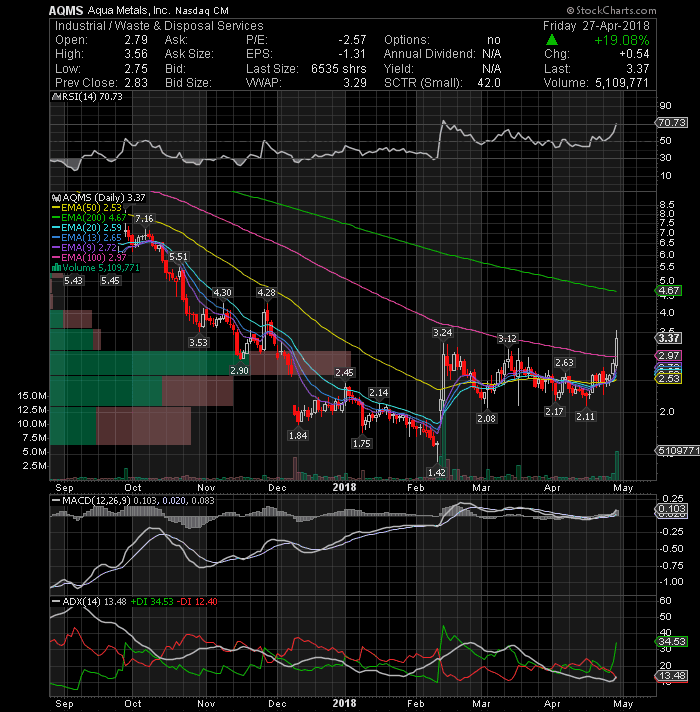Click the 2018 label on the price axis
Screen dimensions: 700x712
345,488
